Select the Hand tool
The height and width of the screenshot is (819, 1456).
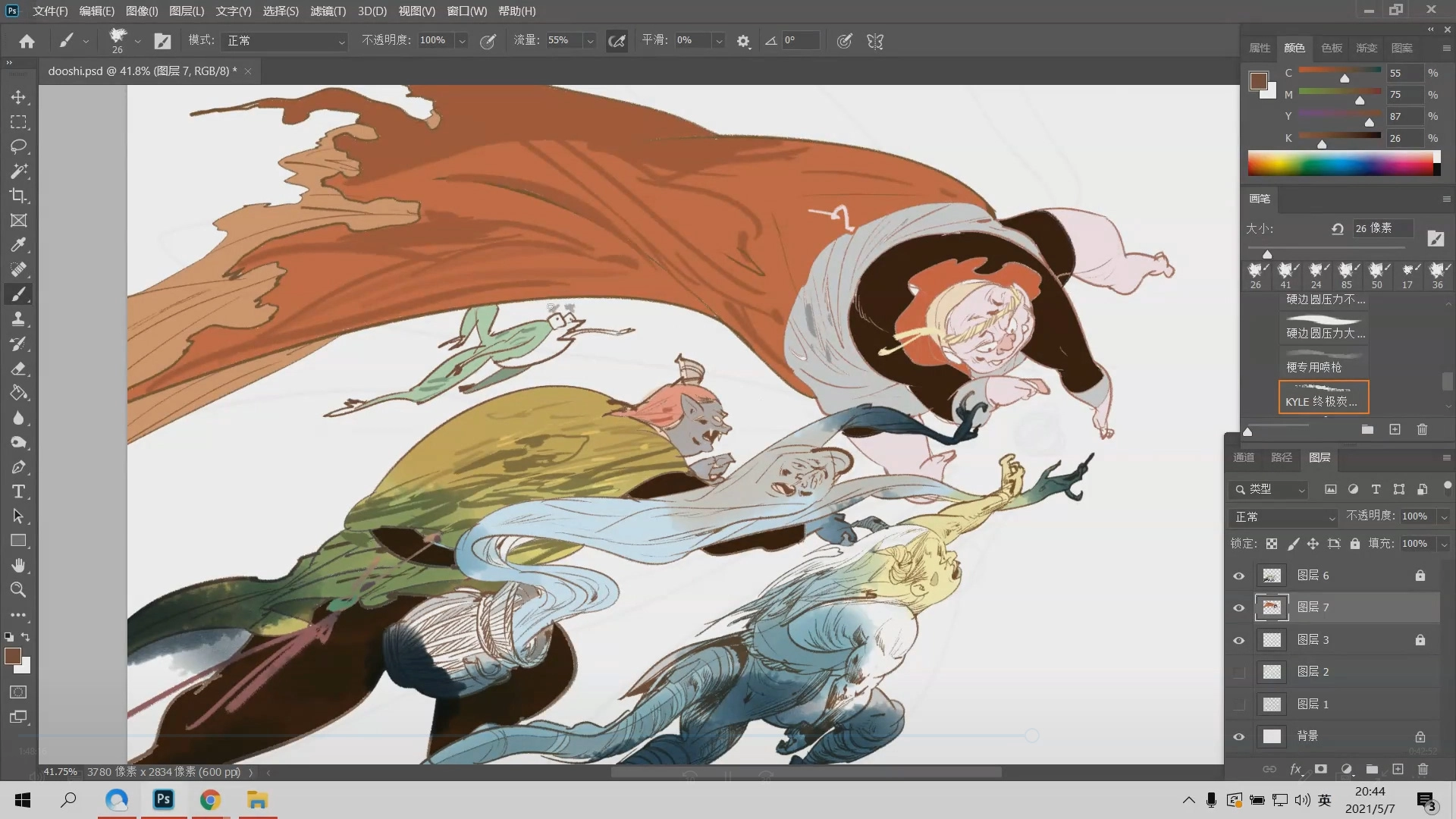pyautogui.click(x=19, y=566)
